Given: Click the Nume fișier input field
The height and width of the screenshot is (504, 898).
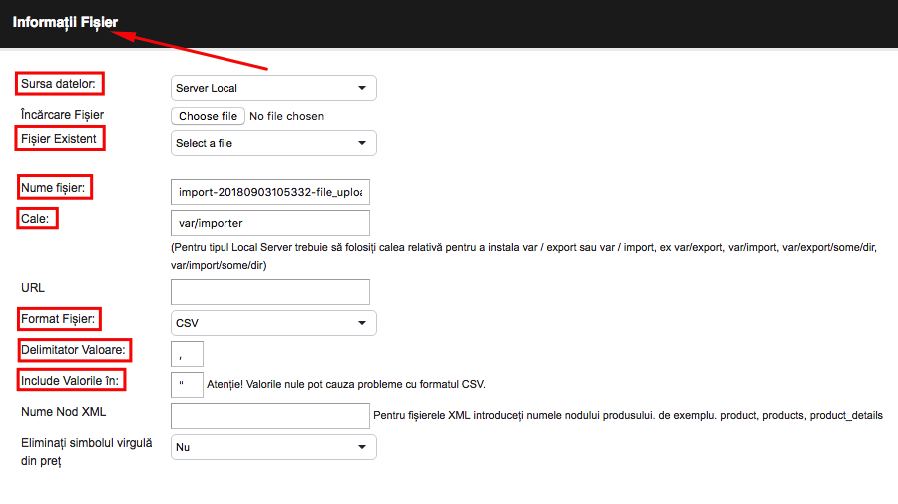Looking at the screenshot, I should click(x=270, y=192).
